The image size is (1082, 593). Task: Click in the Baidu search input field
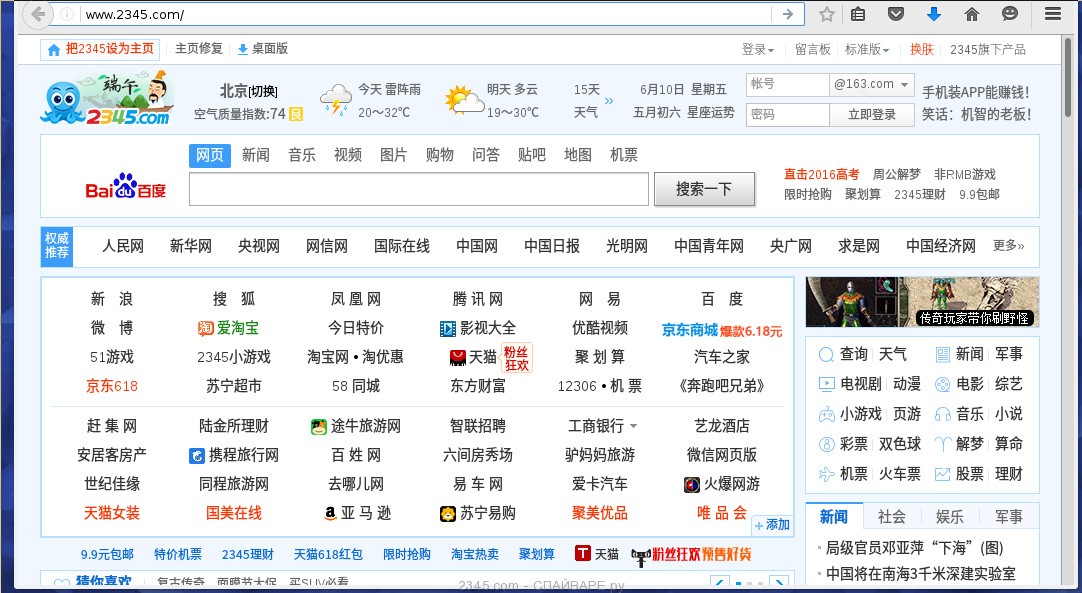click(x=419, y=189)
